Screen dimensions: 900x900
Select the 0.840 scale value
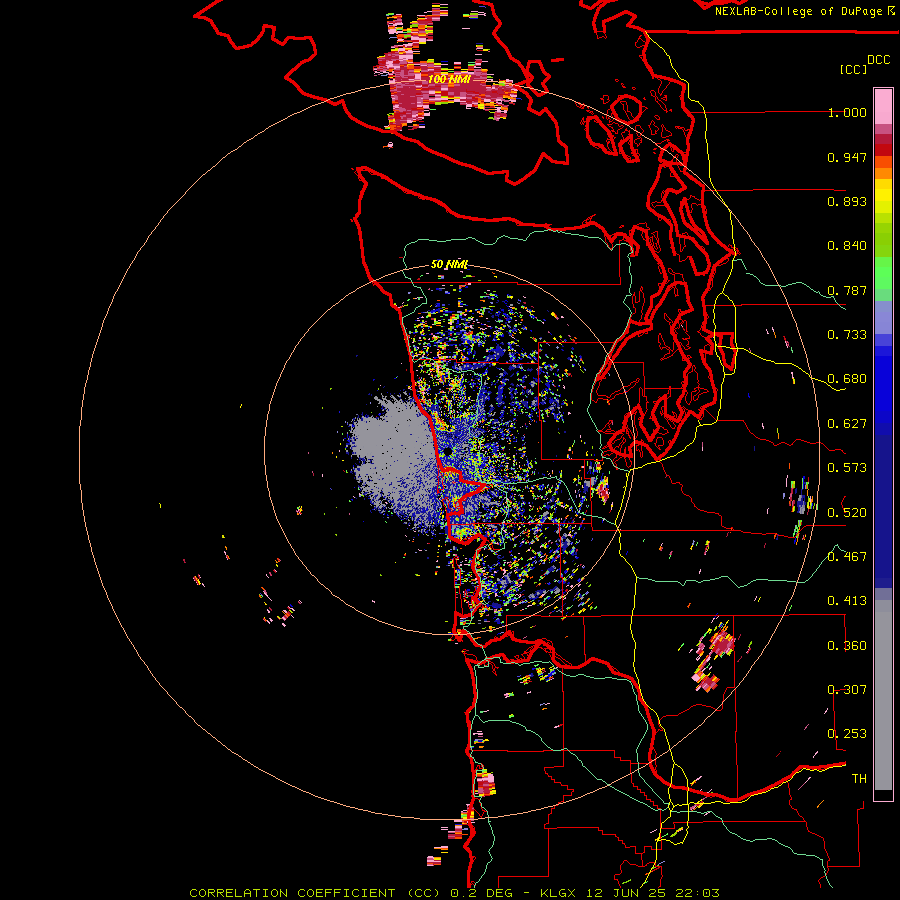847,246
